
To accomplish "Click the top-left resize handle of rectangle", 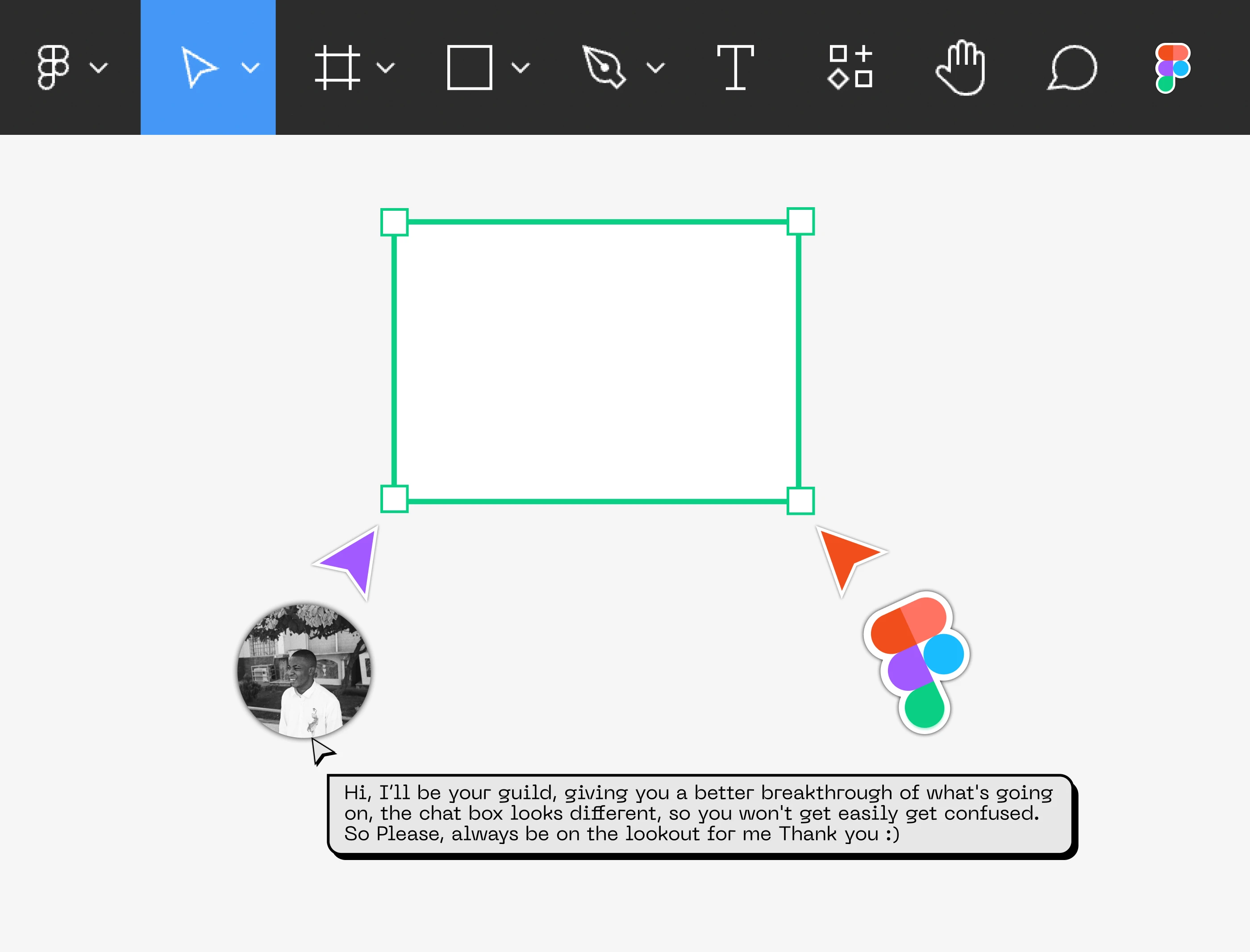I will click(394, 222).
